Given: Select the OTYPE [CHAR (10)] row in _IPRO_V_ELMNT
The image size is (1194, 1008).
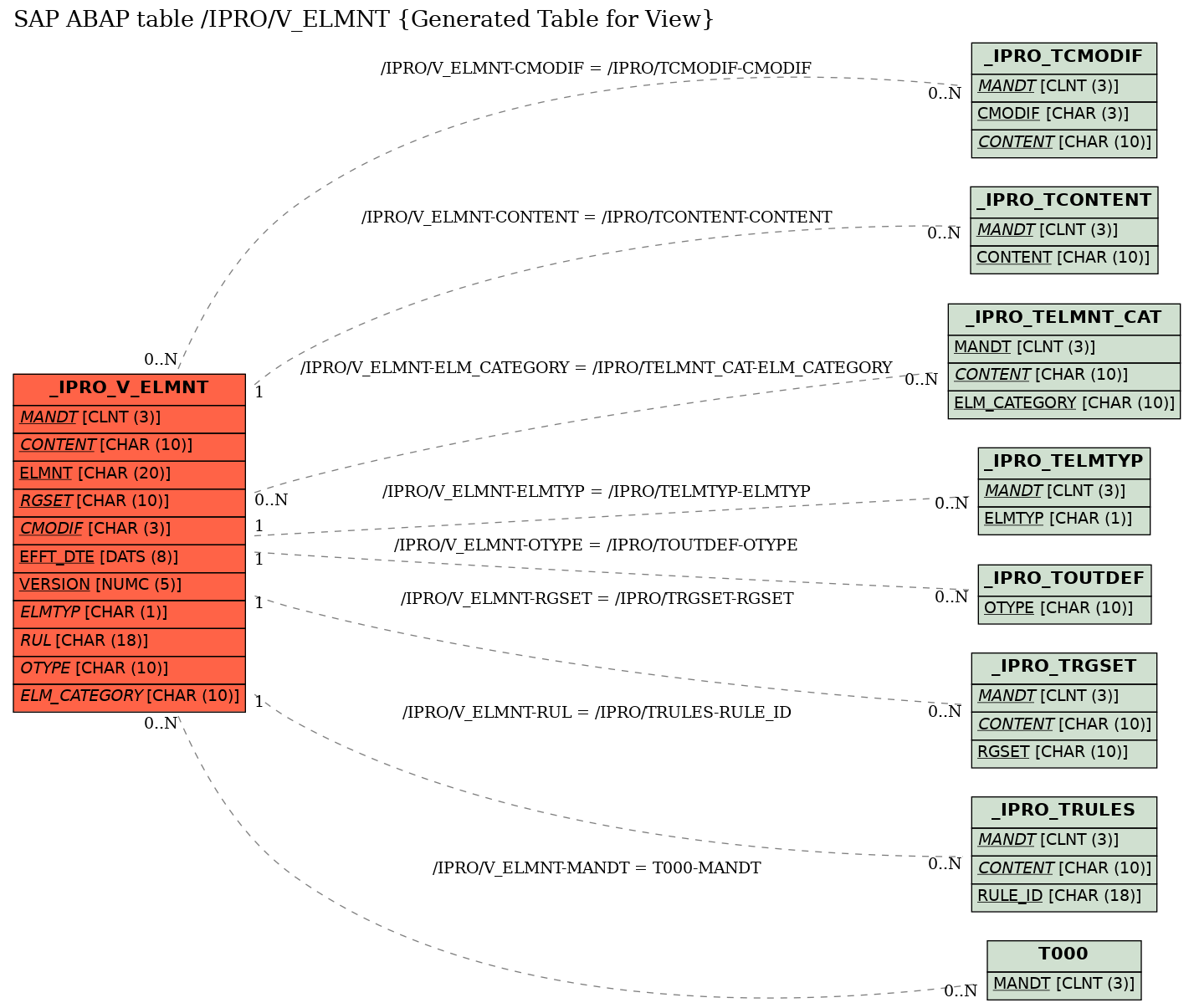Looking at the screenshot, I should point(130,669).
